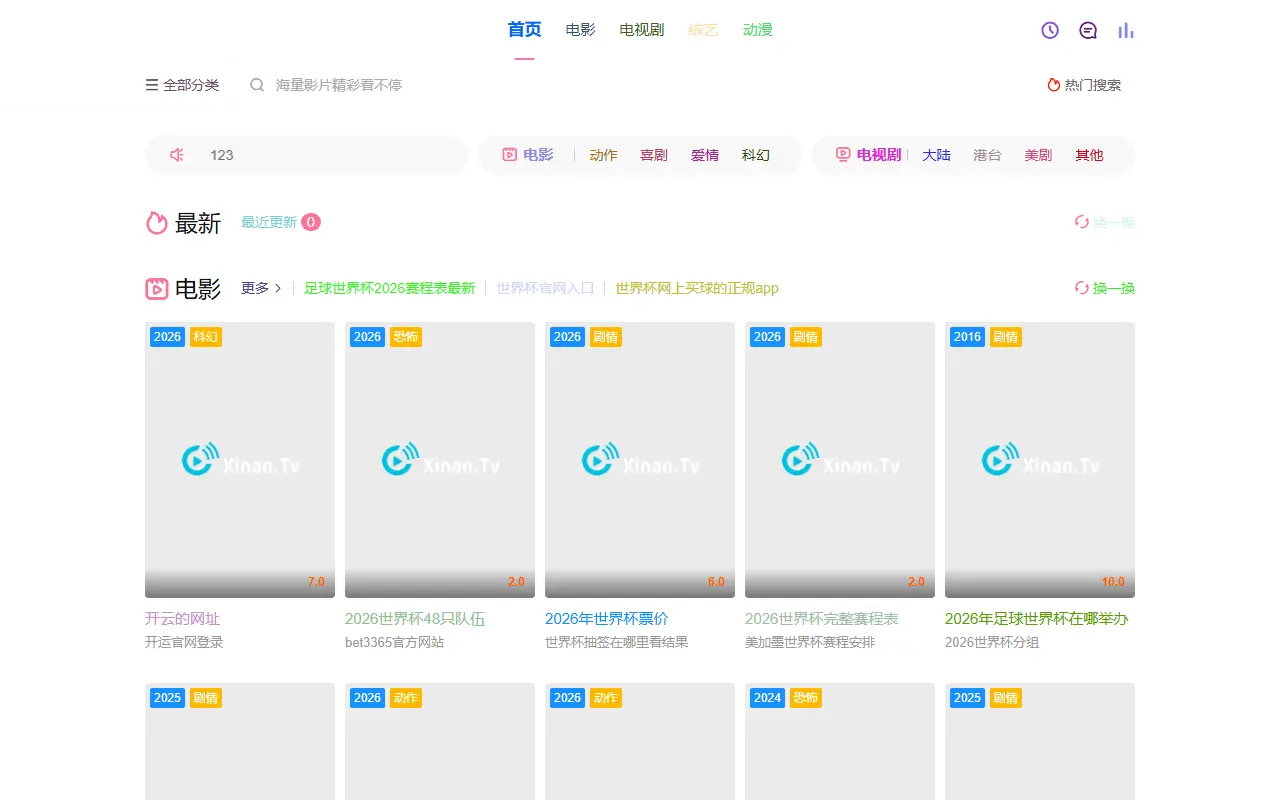The image size is (1280, 800).
Task: Click the 123 announcement text
Action: (x=222, y=155)
